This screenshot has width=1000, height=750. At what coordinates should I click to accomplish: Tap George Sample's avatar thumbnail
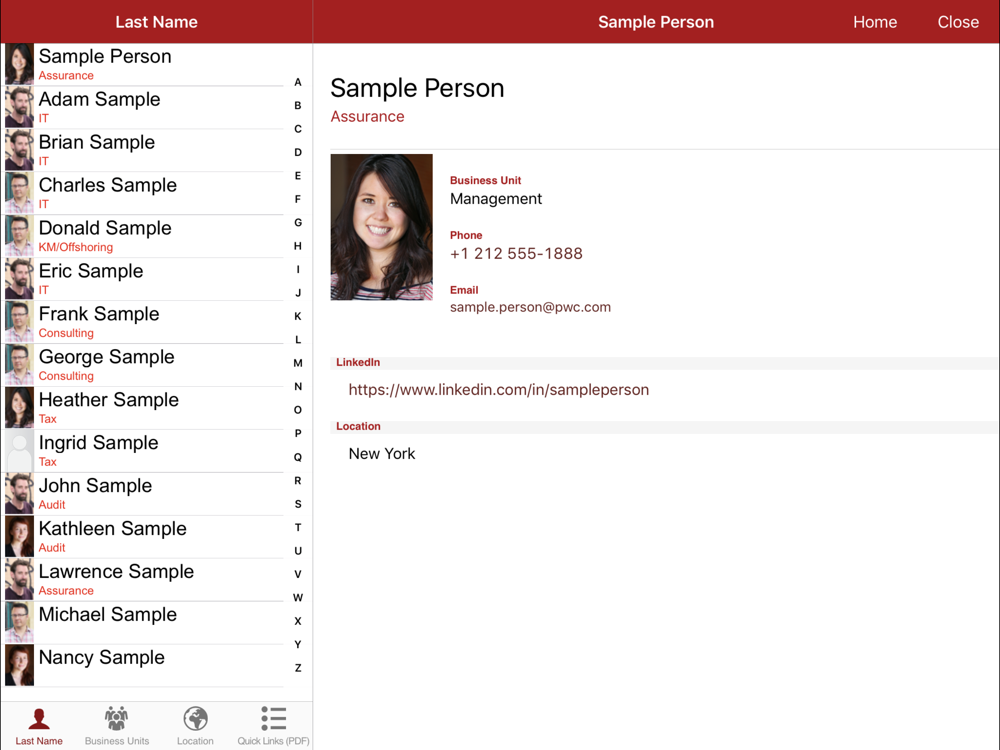19,365
